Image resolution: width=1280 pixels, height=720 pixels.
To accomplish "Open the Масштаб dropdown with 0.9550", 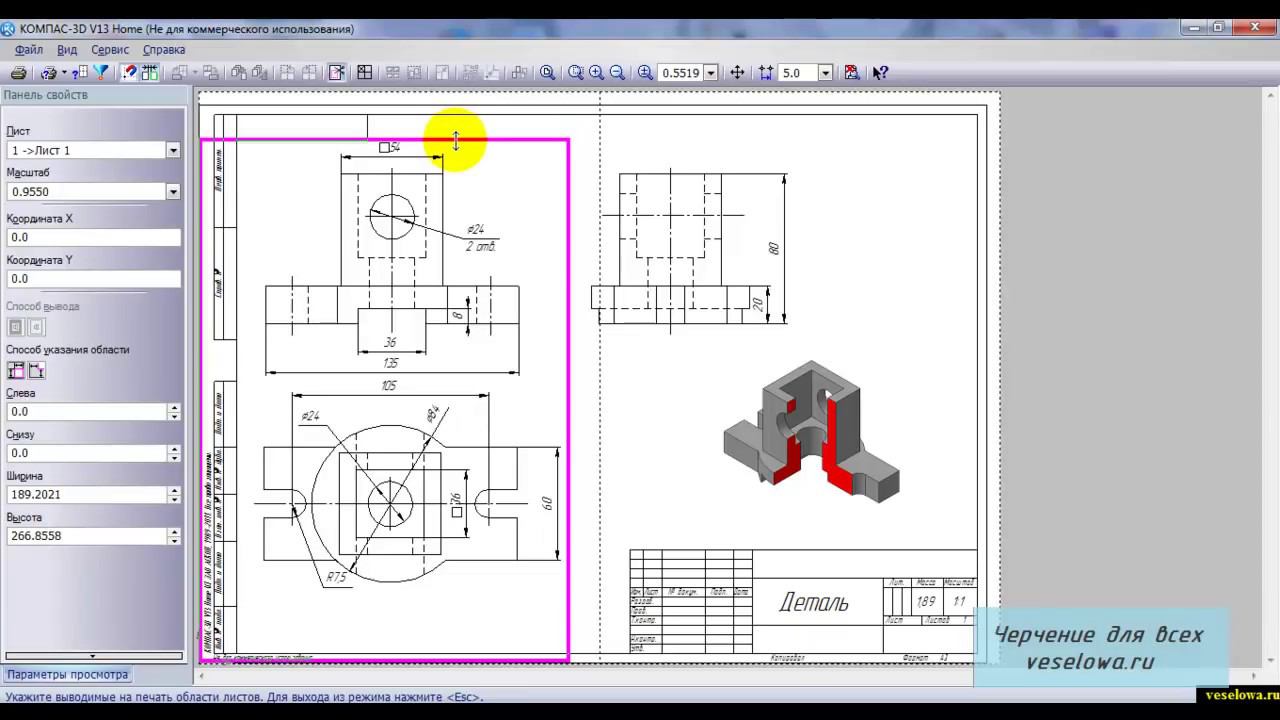I will coord(173,191).
